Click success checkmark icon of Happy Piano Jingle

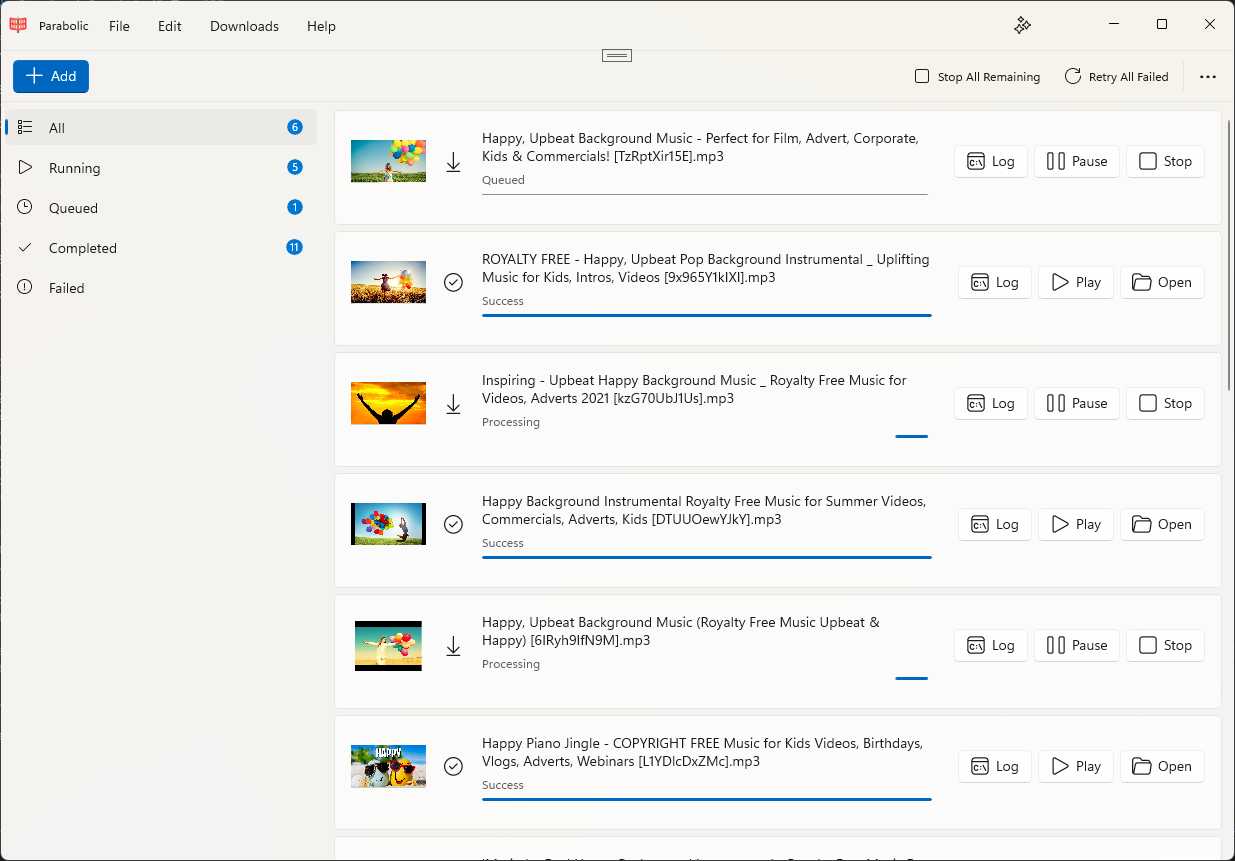pos(453,766)
